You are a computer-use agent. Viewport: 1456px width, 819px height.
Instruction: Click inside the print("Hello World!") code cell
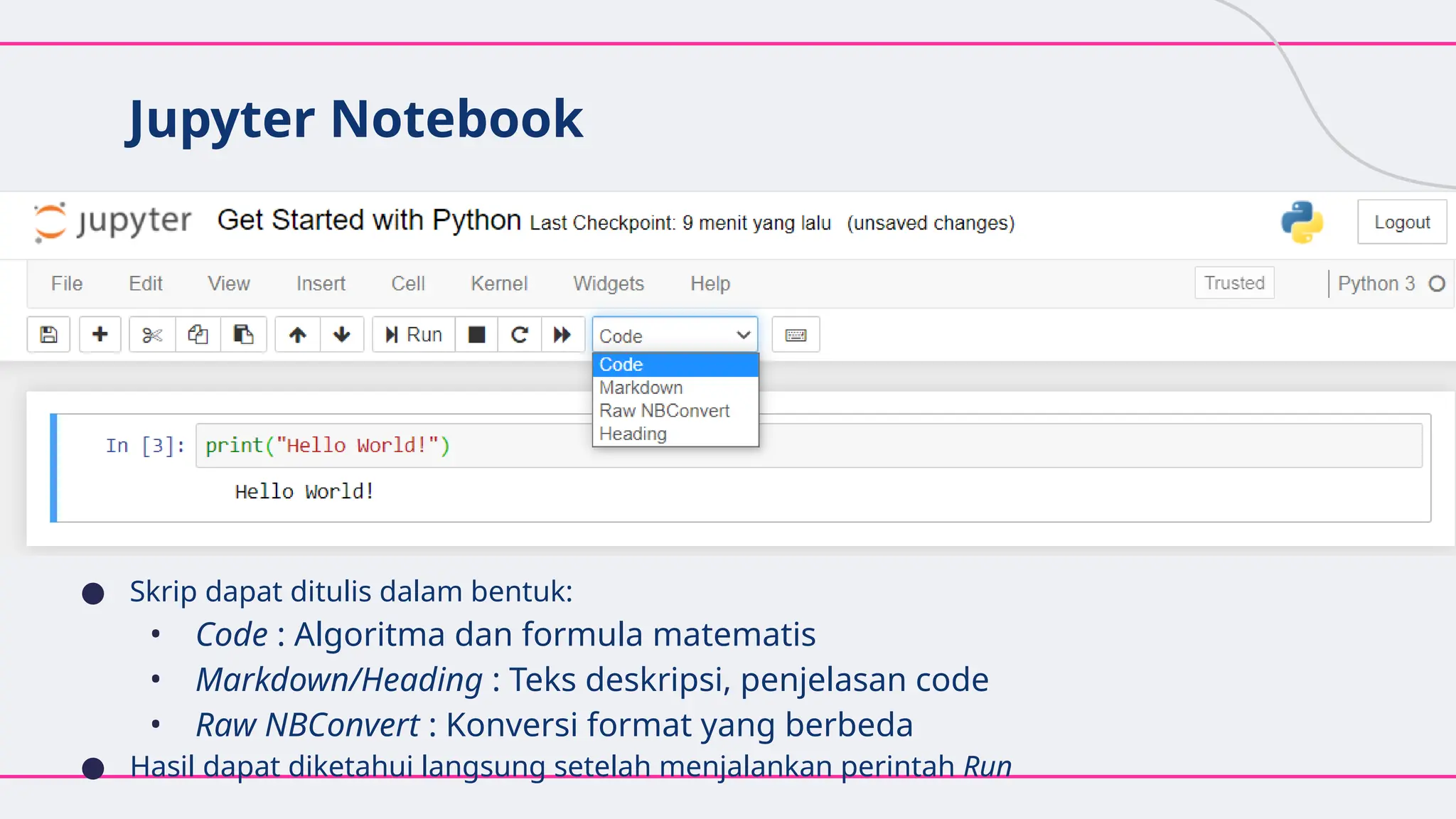pos(809,446)
